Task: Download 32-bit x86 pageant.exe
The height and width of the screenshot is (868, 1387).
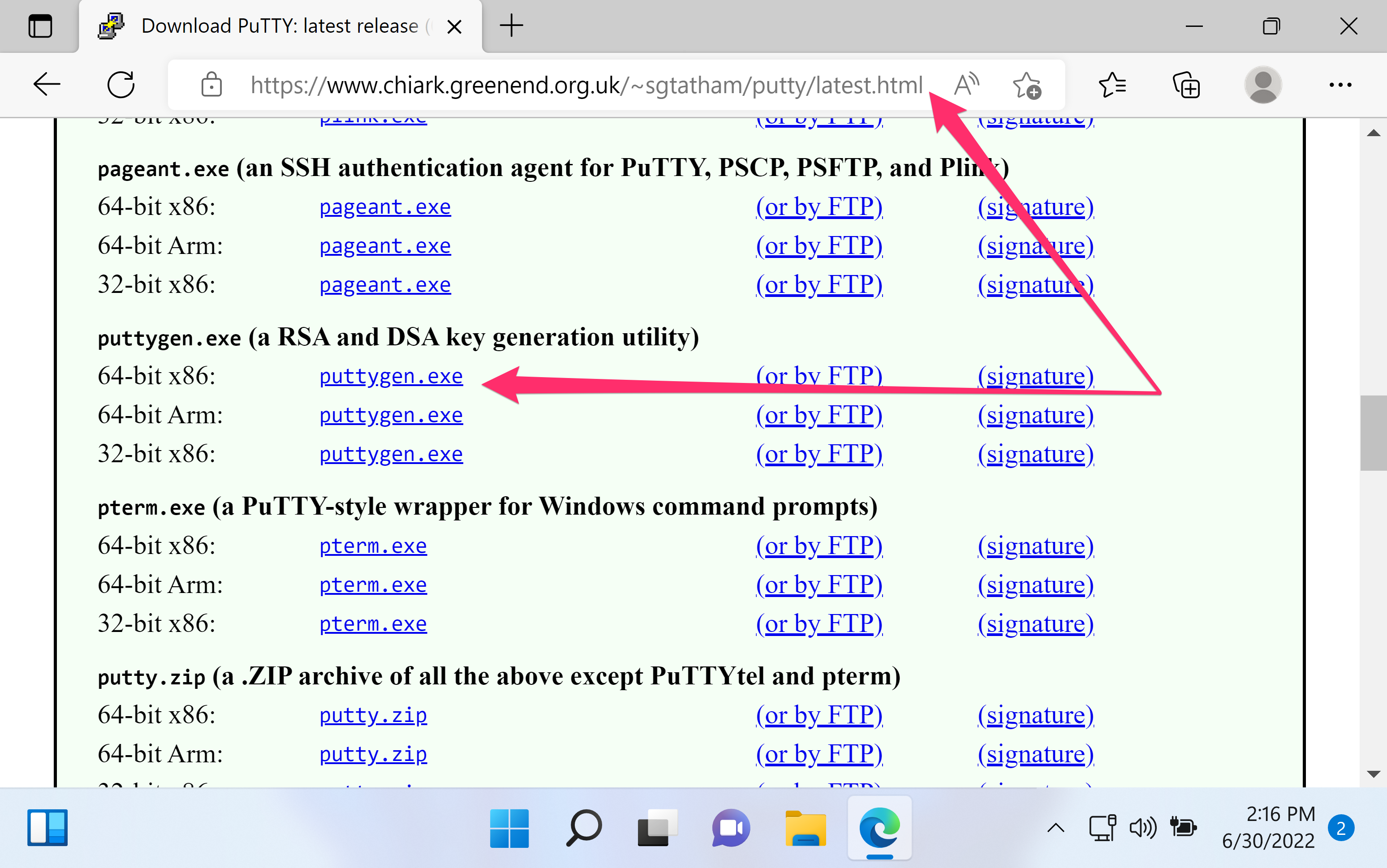Action: point(385,285)
